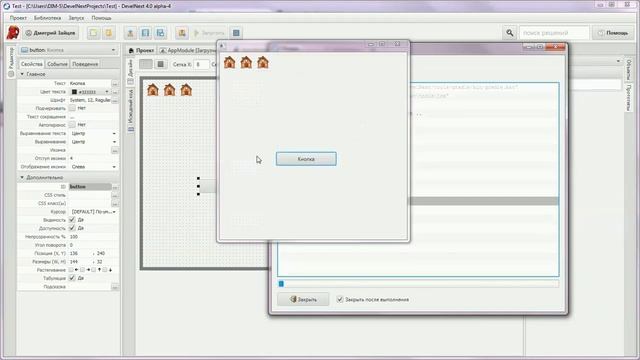Open the CSS стиль editor ellipsis button

click(x=115, y=195)
